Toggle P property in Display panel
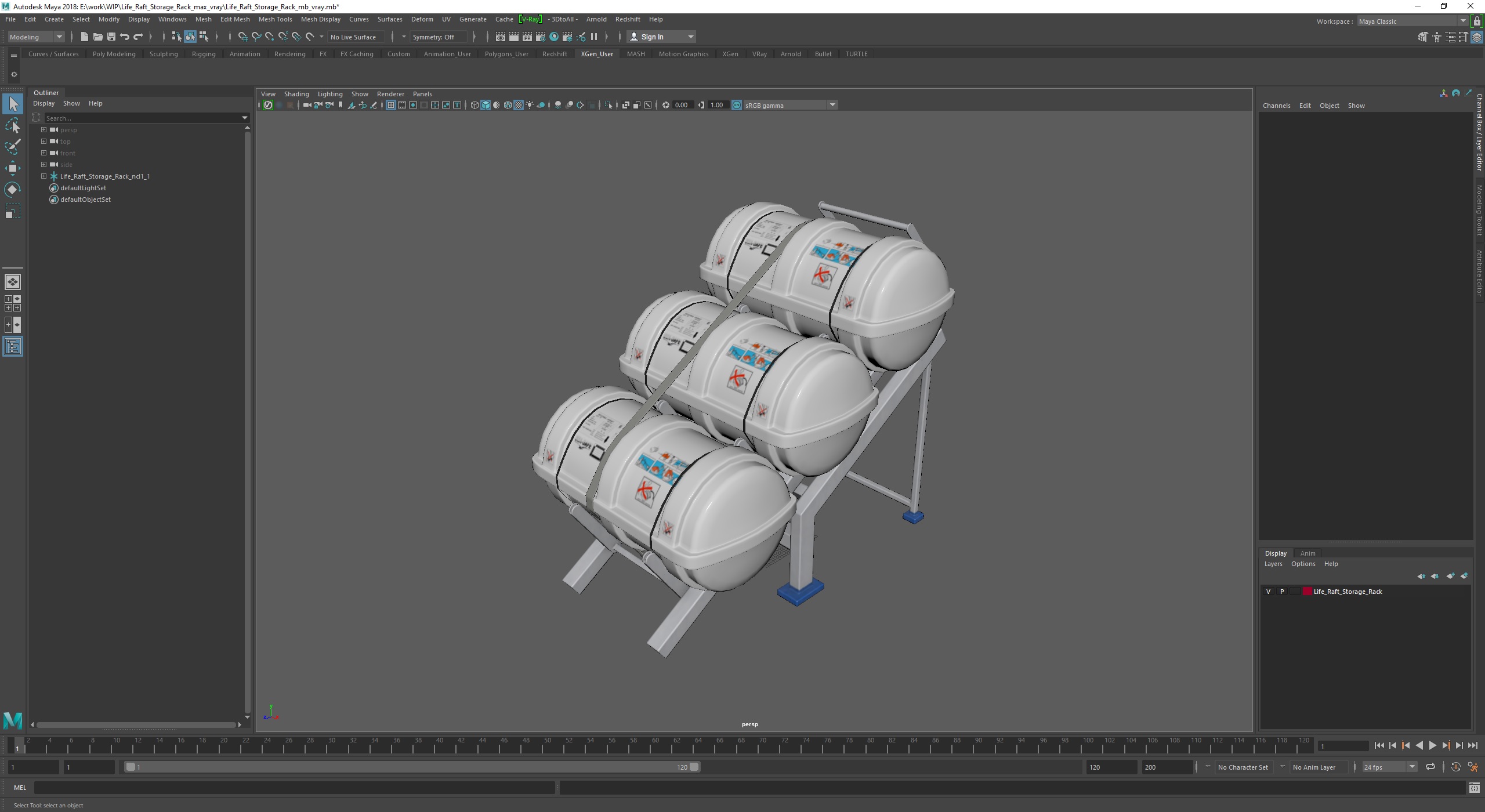Viewport: 1485px width, 812px height. point(1280,591)
